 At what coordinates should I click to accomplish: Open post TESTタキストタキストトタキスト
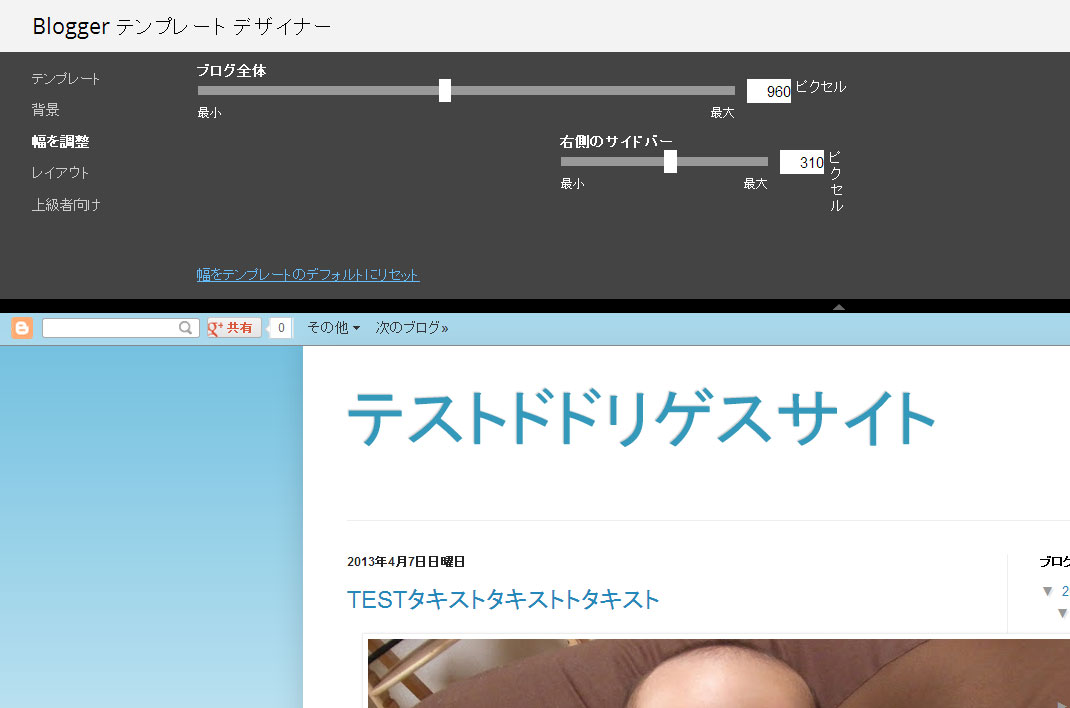503,600
